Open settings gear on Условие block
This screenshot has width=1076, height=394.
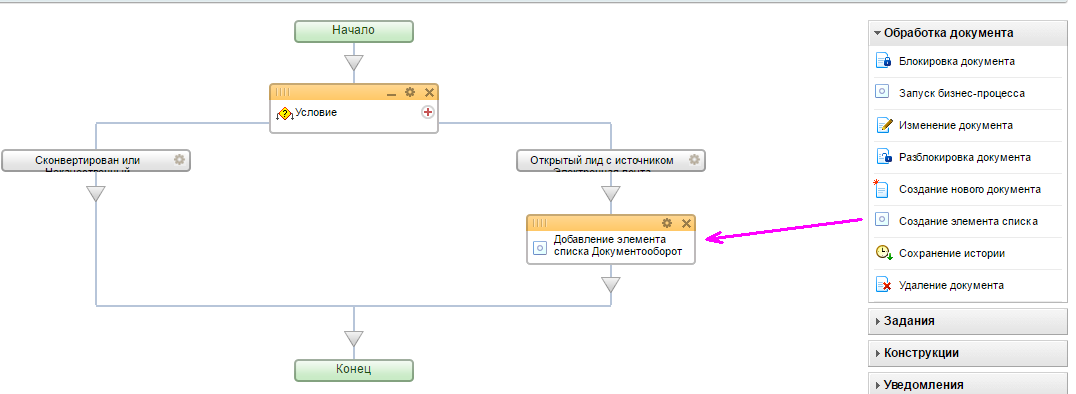(x=410, y=92)
